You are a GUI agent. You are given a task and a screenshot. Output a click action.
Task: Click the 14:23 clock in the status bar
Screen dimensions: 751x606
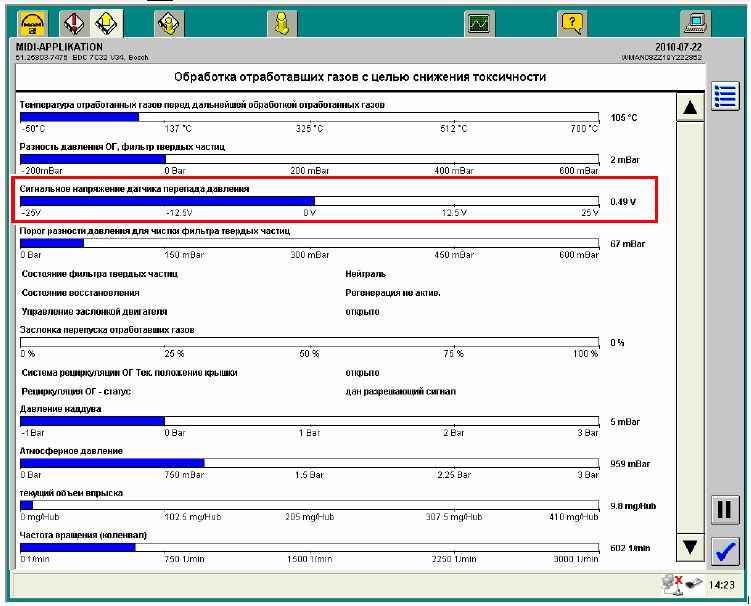tap(720, 584)
